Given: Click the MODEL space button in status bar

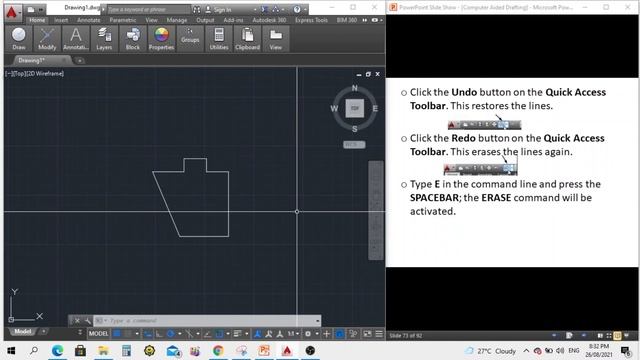Looking at the screenshot, I should pos(98,334).
